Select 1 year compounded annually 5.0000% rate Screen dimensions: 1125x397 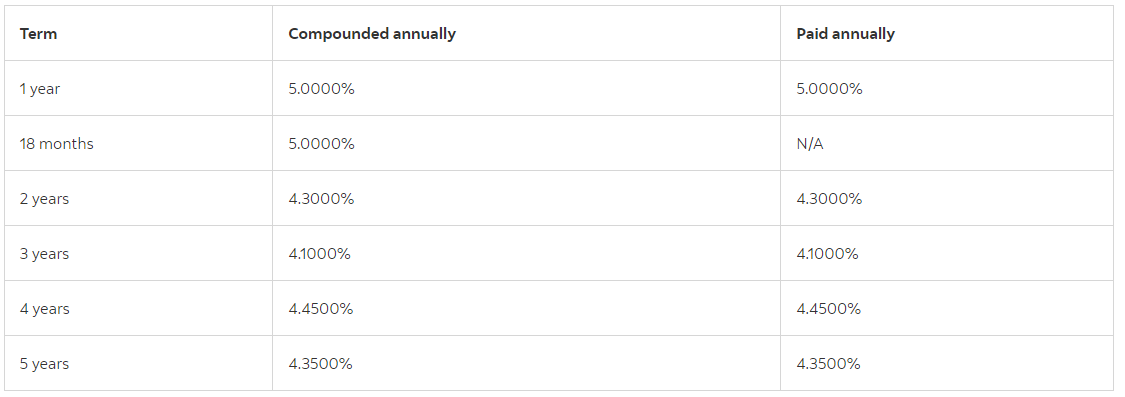(321, 89)
